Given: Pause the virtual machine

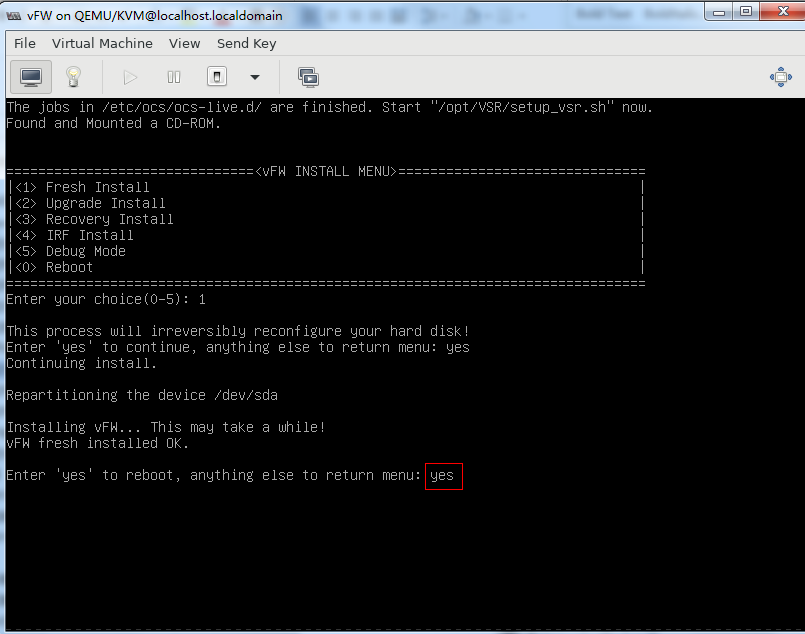Looking at the screenshot, I should (x=174, y=77).
